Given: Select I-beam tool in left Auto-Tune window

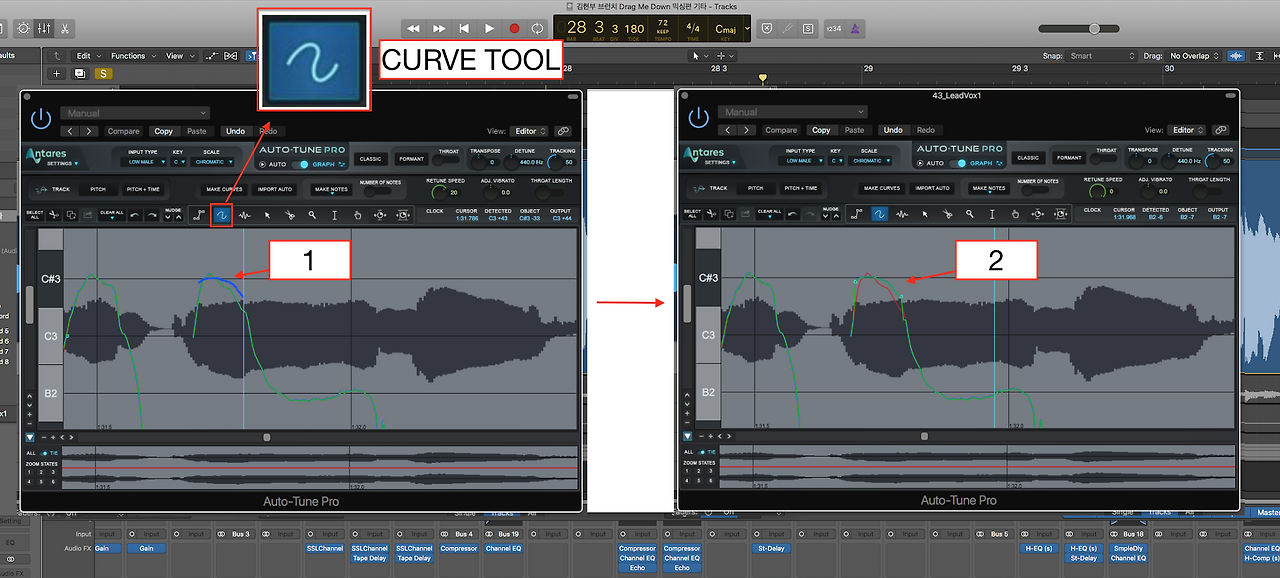Looking at the screenshot, I should pos(335,214).
